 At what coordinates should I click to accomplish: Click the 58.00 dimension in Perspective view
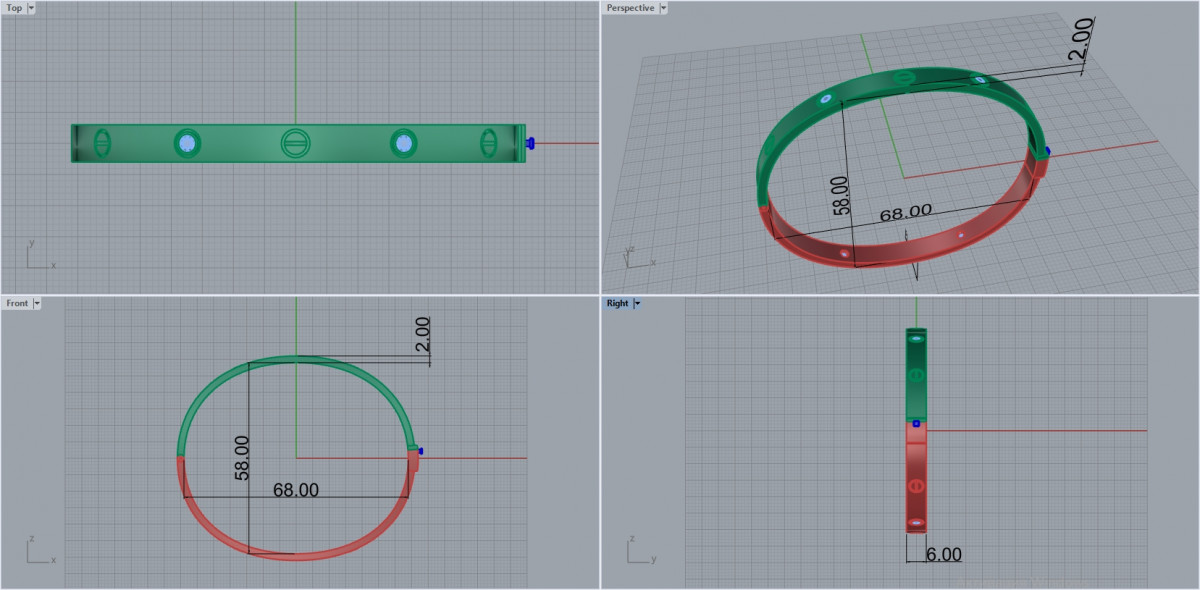[x=841, y=195]
